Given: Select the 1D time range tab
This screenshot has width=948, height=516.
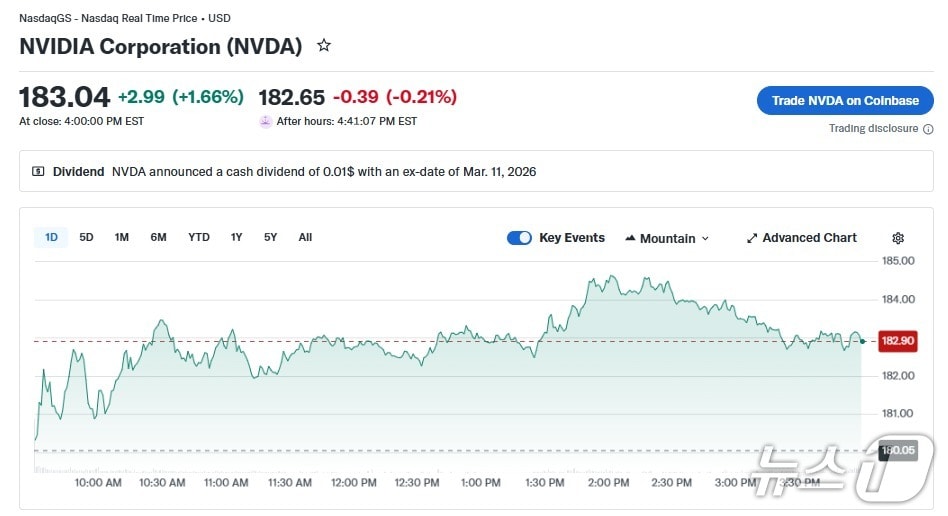Looking at the screenshot, I should [51, 237].
